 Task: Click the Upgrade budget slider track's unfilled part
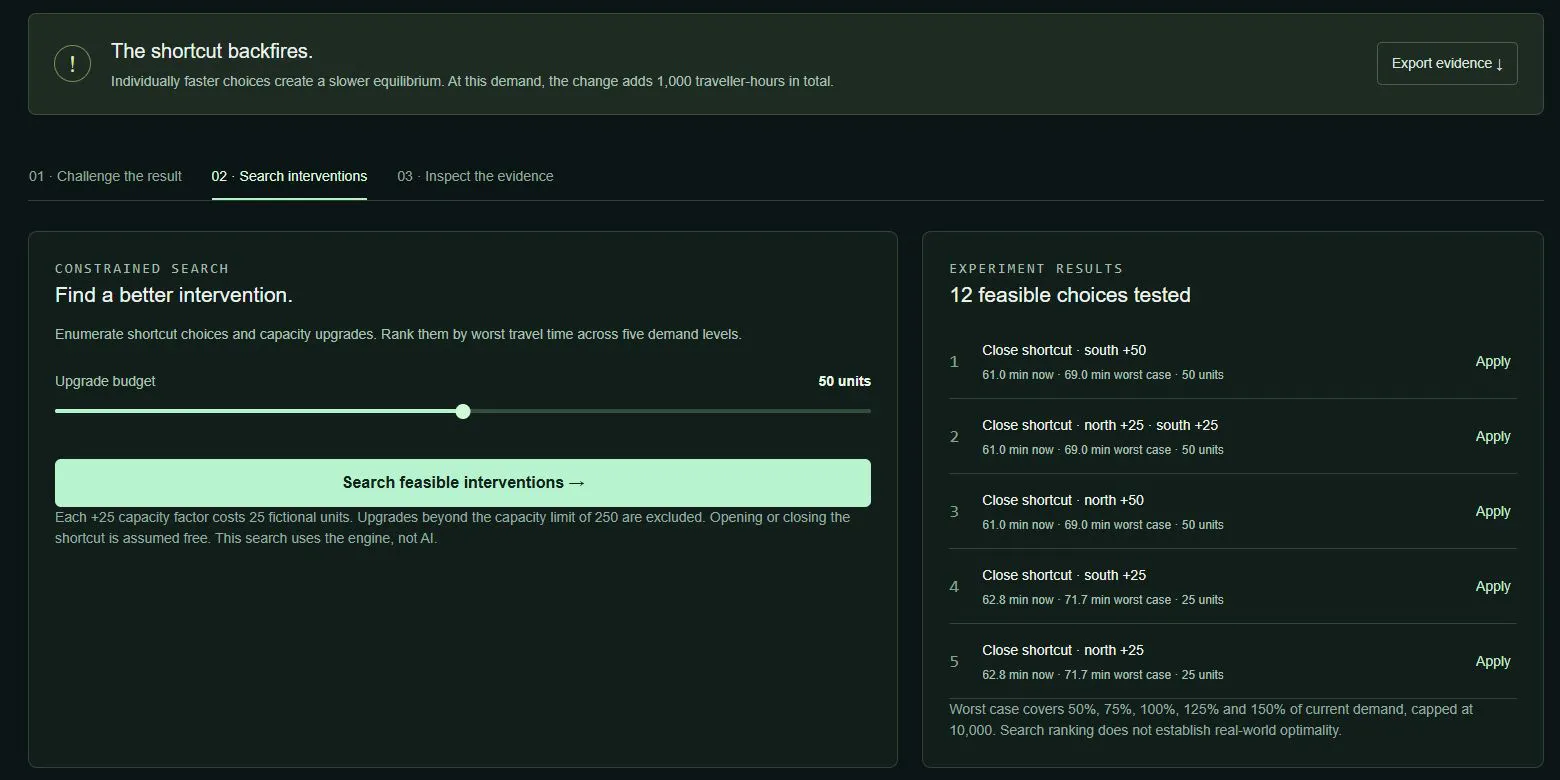coord(670,411)
